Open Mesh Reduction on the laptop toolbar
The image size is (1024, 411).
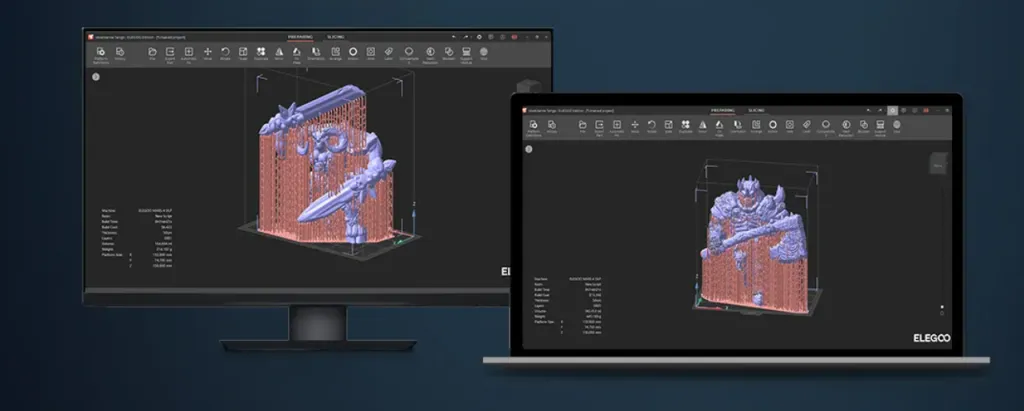pos(845,126)
